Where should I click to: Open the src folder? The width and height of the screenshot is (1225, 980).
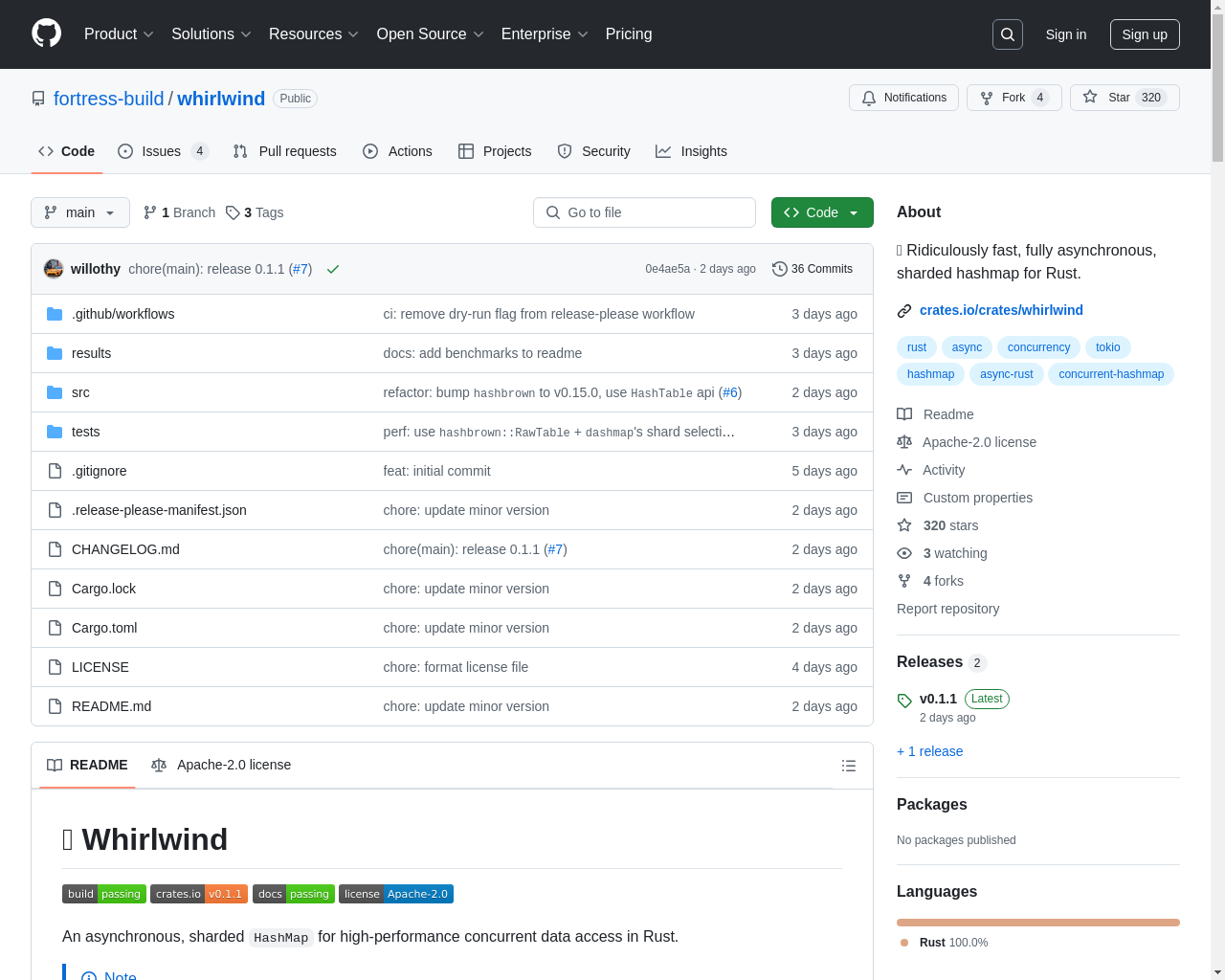coord(80,392)
